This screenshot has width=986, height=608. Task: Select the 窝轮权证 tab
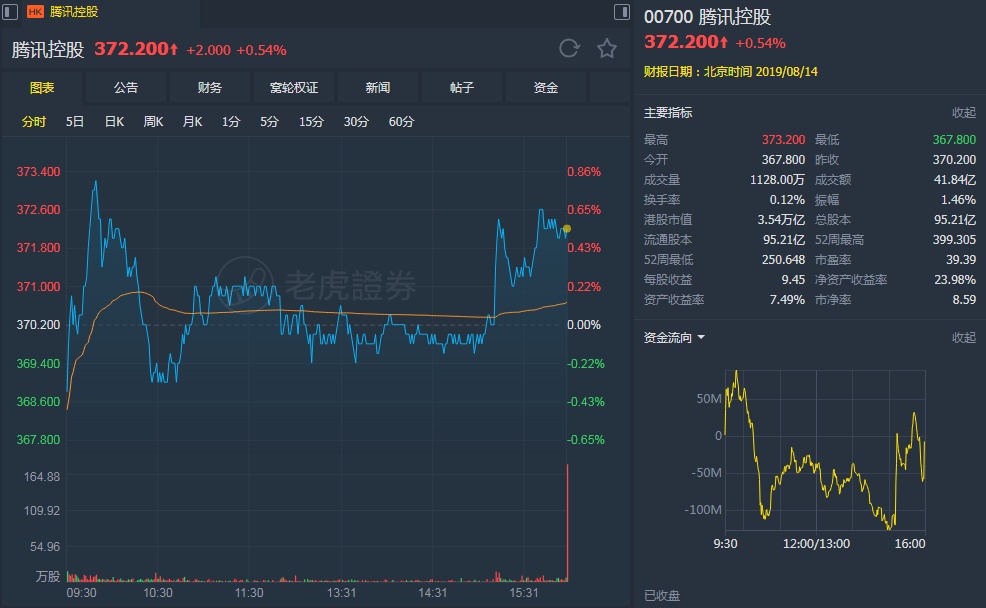click(294, 88)
